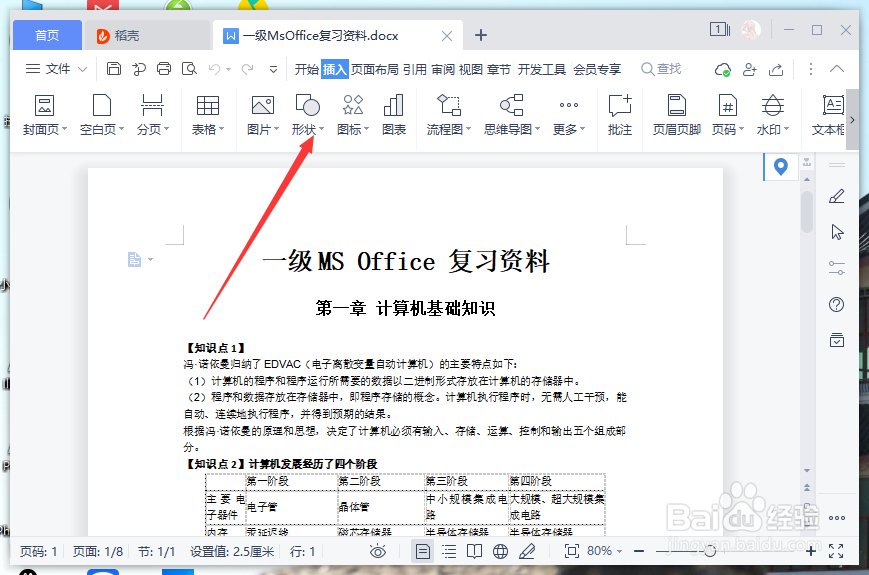Open the Page Layout (页面布局) tab
The width and height of the screenshot is (869, 575).
click(375, 69)
